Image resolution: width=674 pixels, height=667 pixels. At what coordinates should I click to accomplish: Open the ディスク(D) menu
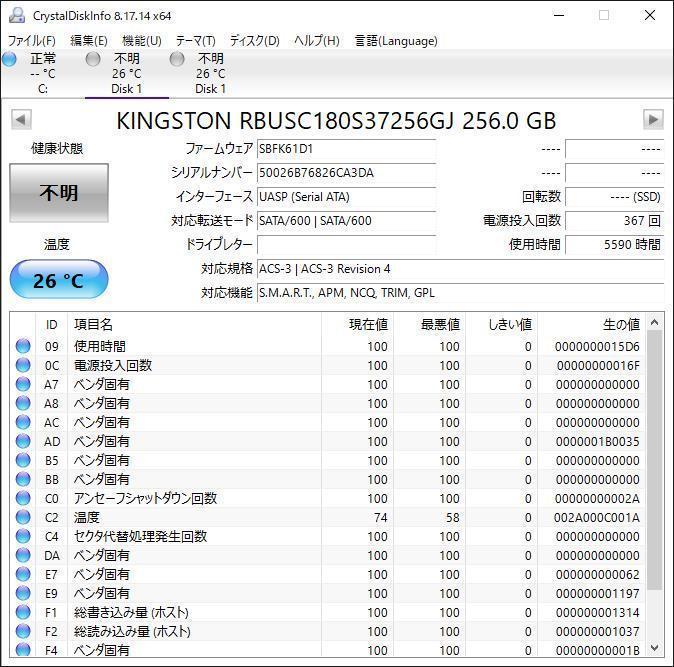254,41
